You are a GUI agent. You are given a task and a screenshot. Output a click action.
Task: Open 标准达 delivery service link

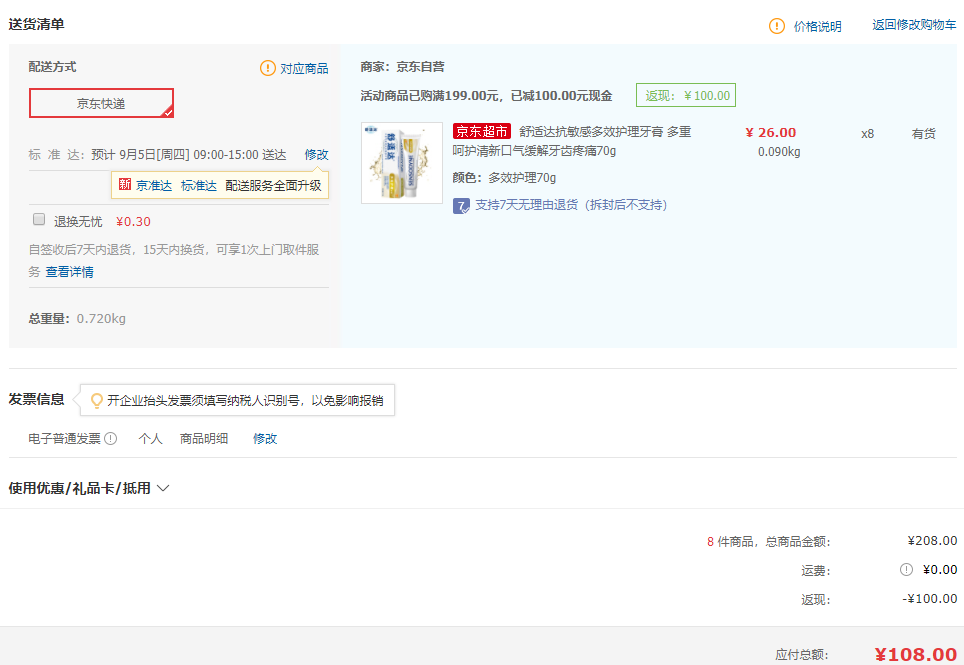point(199,186)
